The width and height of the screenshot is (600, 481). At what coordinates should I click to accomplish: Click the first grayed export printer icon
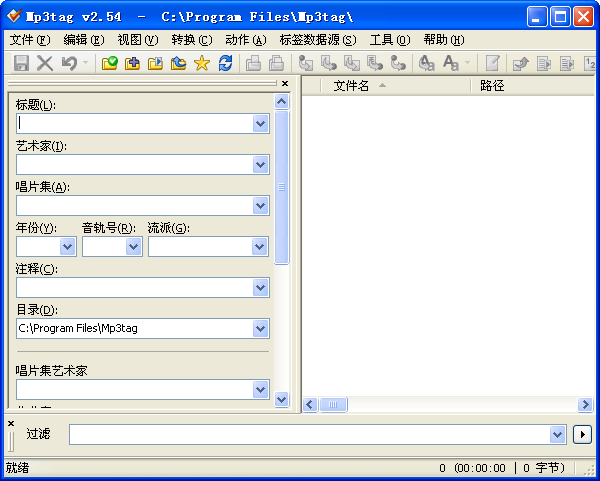(253, 63)
